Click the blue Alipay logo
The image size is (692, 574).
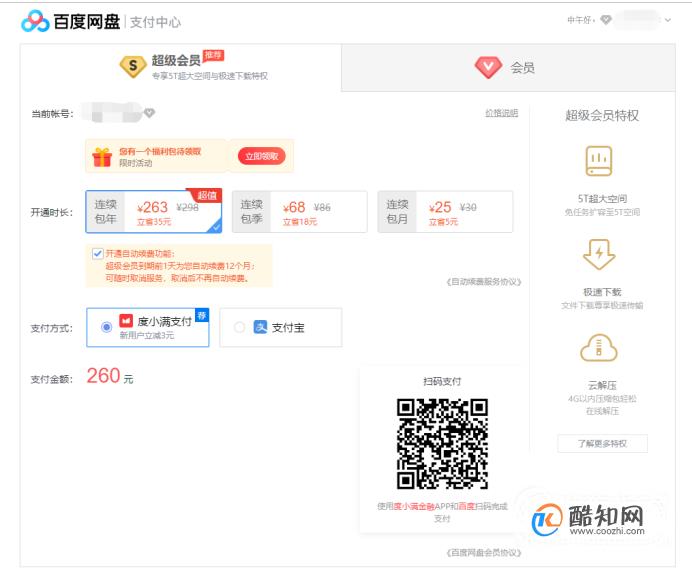click(260, 327)
